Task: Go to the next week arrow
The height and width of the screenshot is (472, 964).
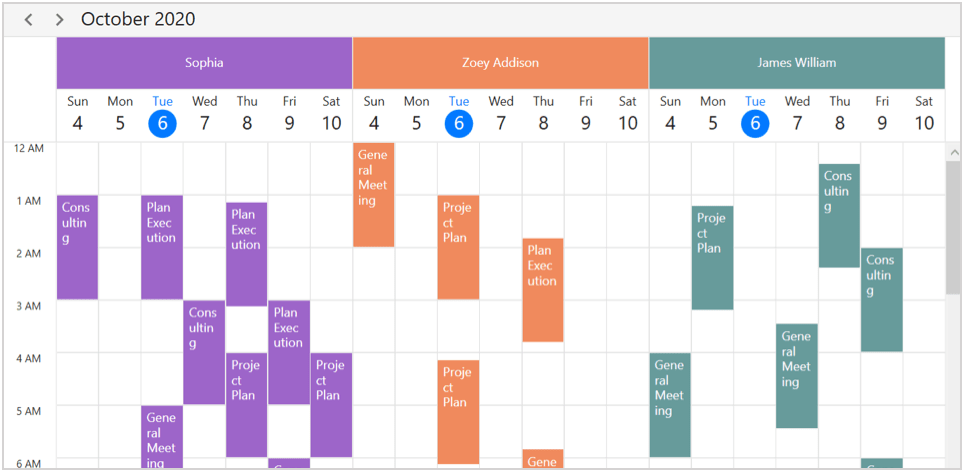Action: tap(60, 20)
